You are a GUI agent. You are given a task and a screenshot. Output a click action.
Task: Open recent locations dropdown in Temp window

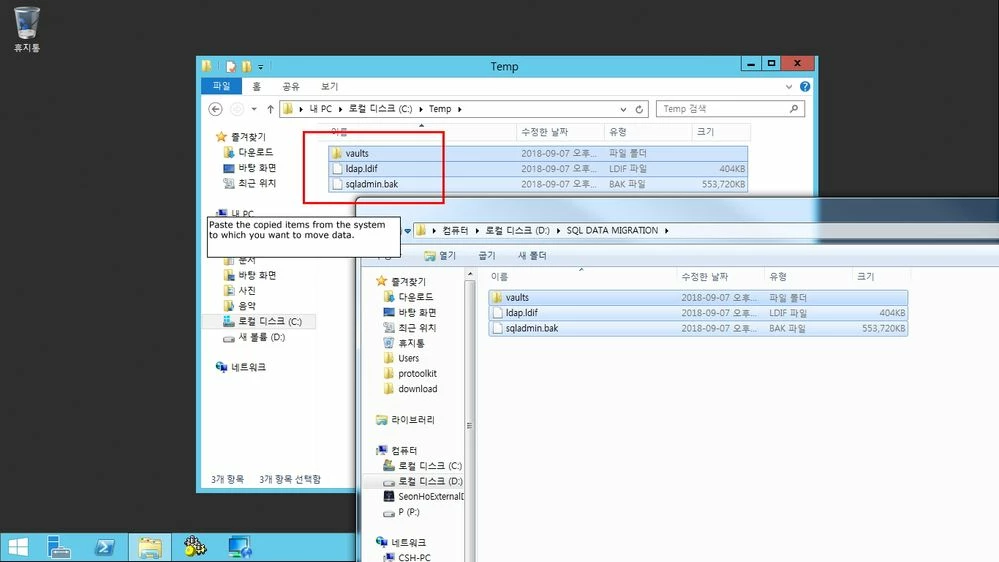[x=254, y=109]
